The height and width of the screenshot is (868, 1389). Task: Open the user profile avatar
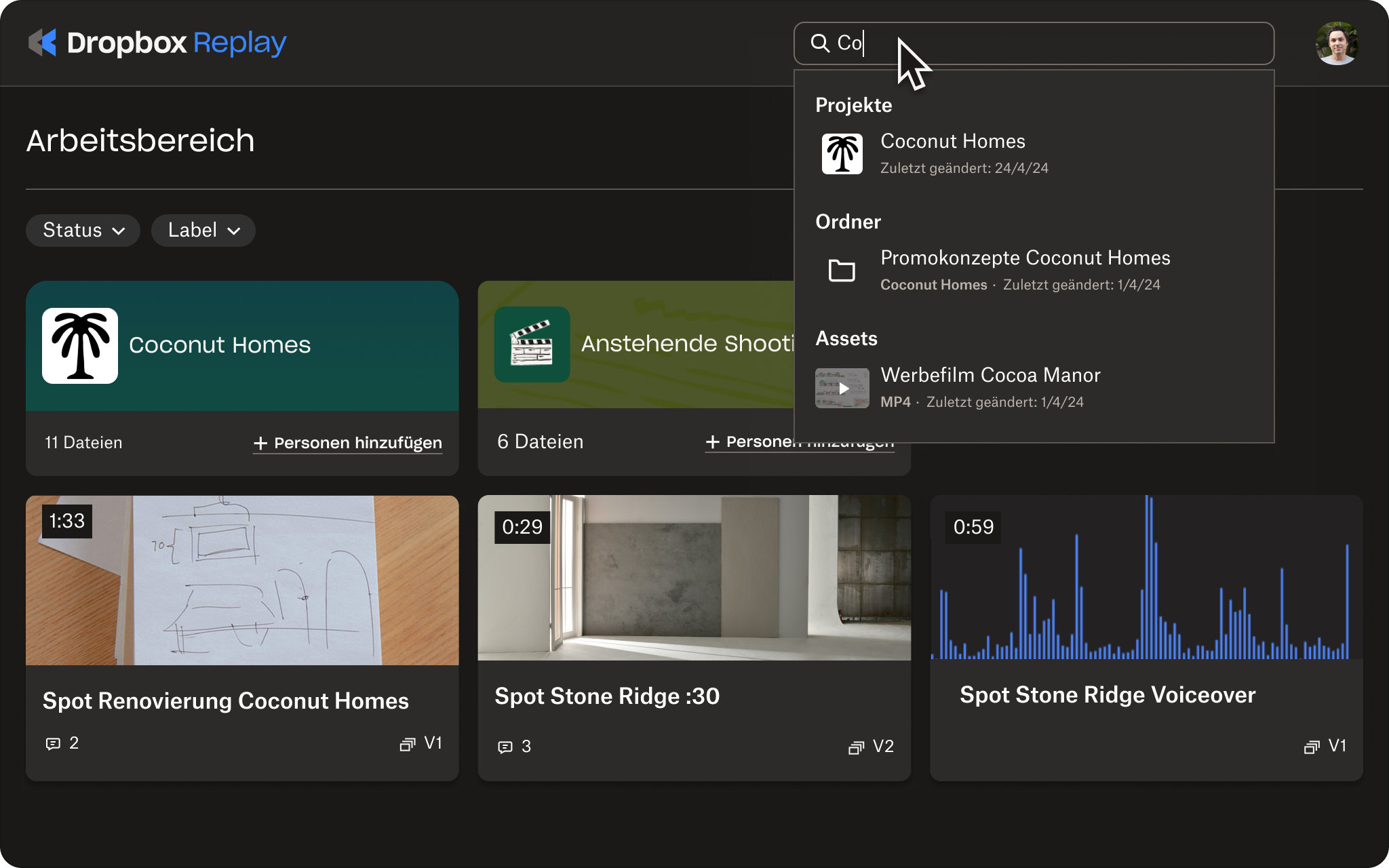1337,43
